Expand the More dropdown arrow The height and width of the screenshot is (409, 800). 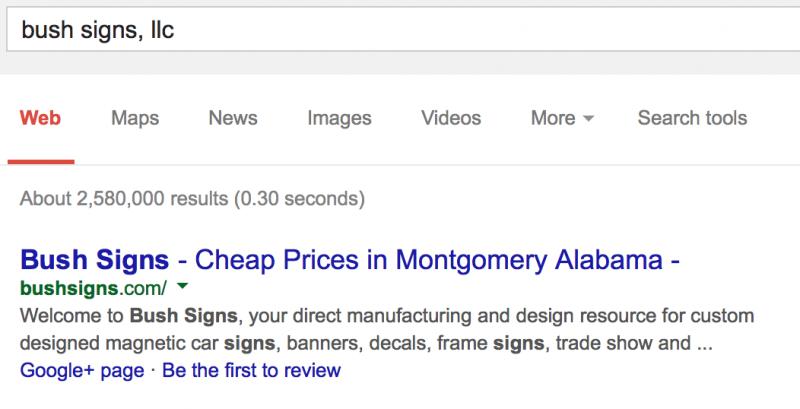(588, 119)
